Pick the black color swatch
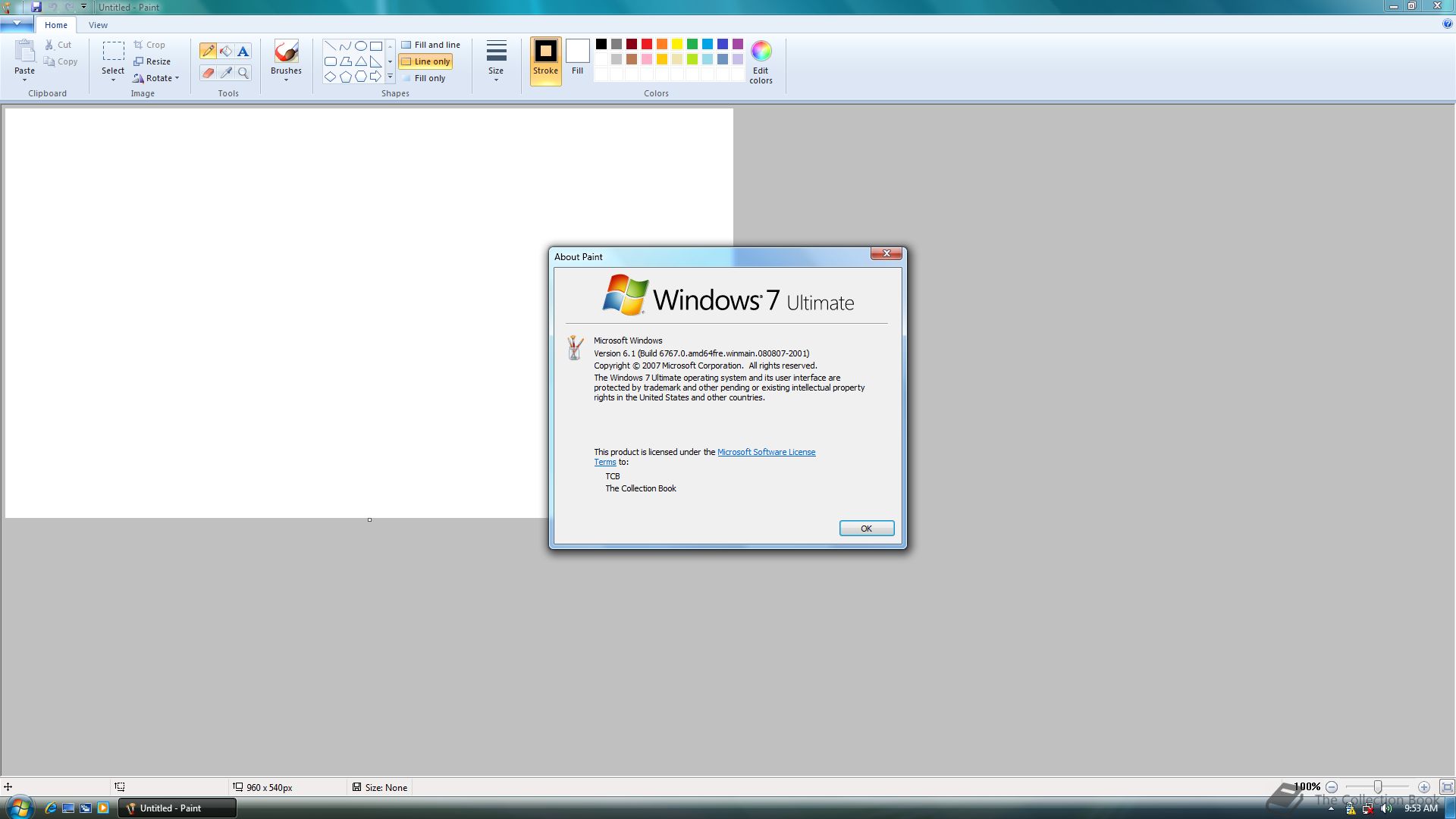1456x819 pixels. [601, 44]
